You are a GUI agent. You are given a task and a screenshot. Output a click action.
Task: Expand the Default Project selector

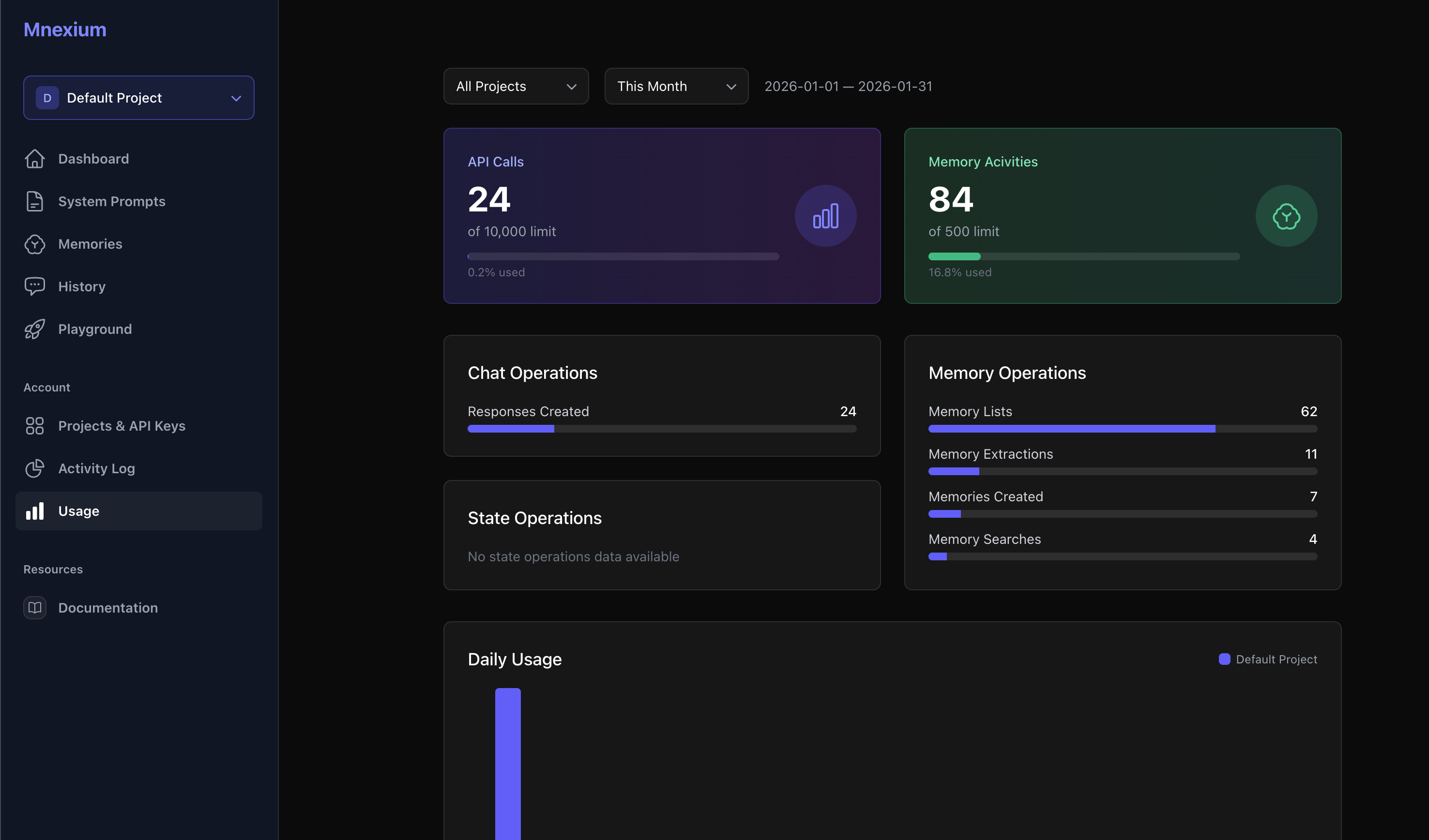(138, 97)
